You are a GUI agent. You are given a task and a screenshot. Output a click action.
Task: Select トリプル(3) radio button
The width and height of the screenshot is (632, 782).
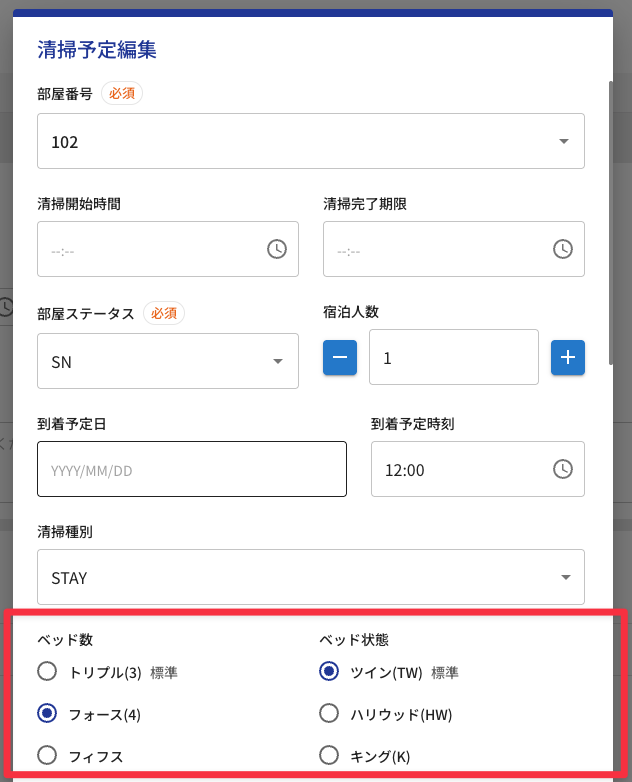click(47, 671)
